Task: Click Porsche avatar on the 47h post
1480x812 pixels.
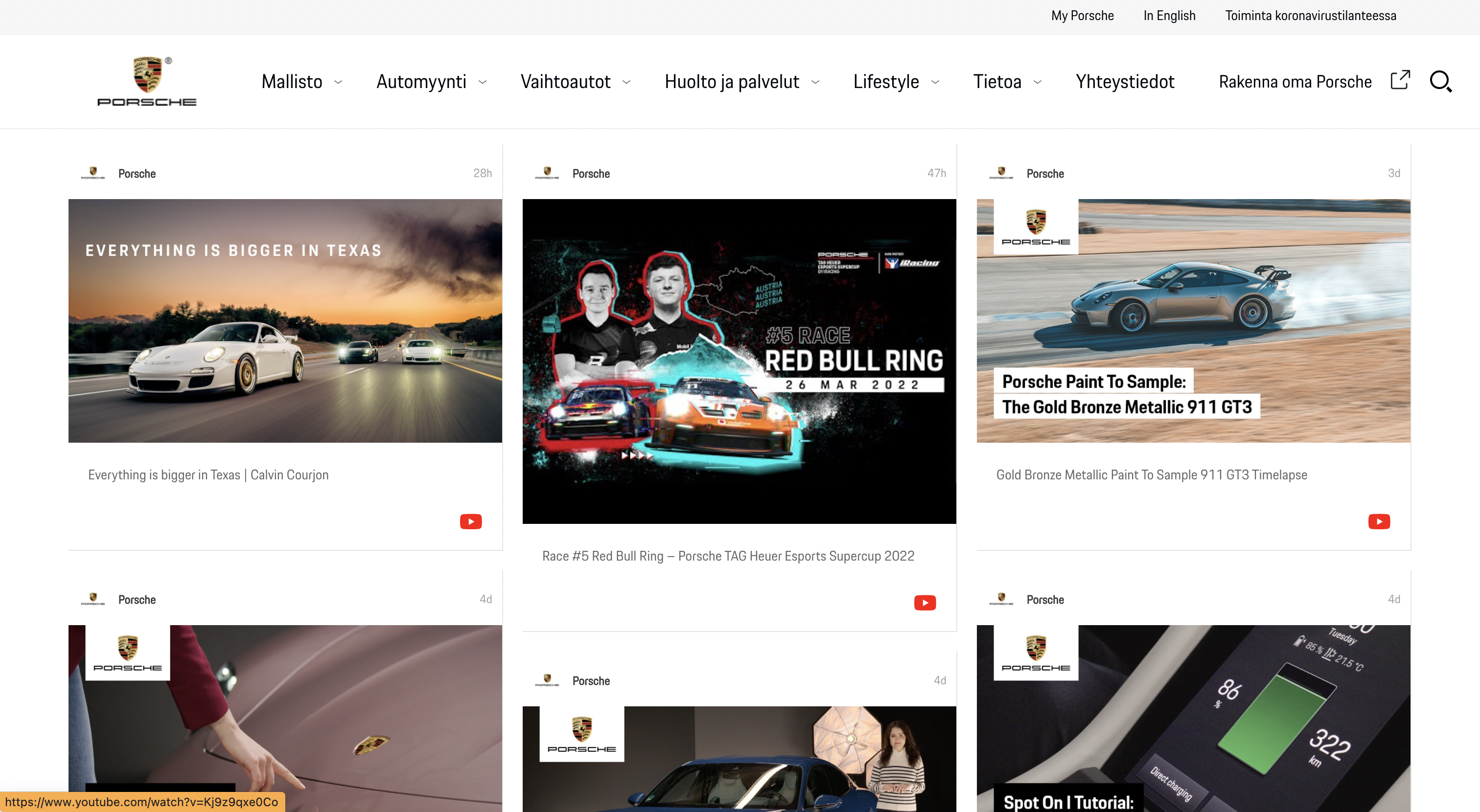Action: [547, 173]
